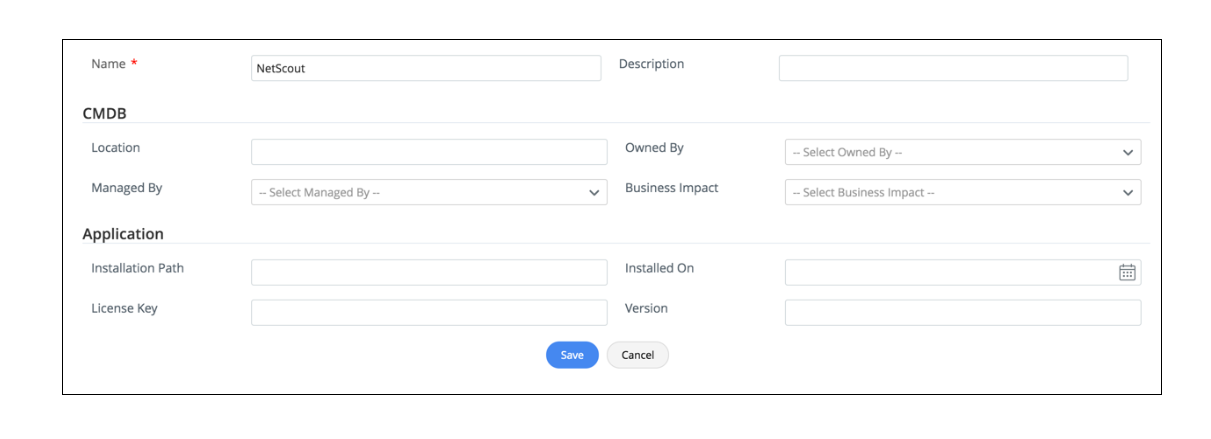
Task: Expand the Select Owned By dropdown
Action: (962, 152)
